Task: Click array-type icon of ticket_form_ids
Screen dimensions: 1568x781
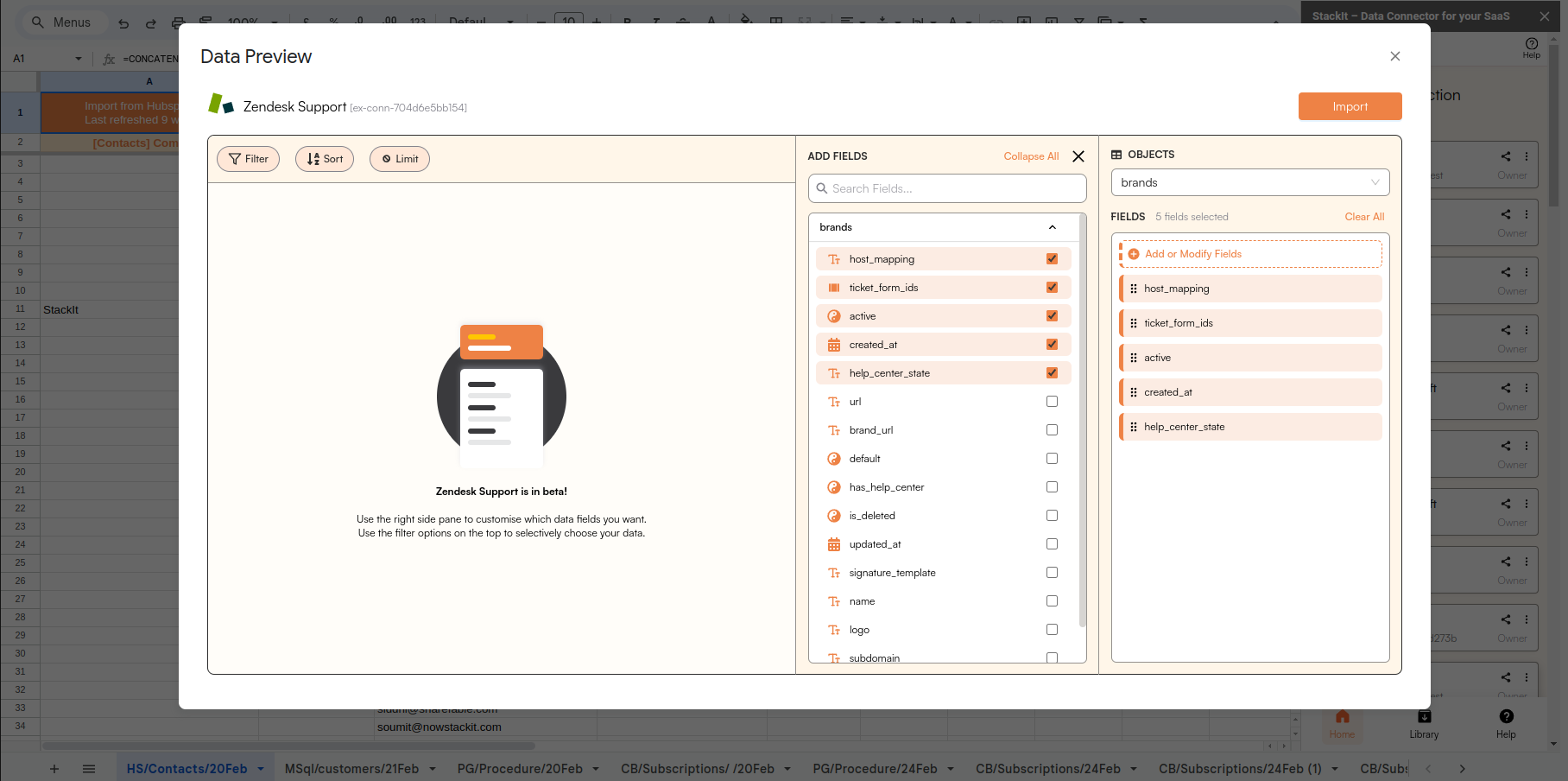Action: pos(834,288)
